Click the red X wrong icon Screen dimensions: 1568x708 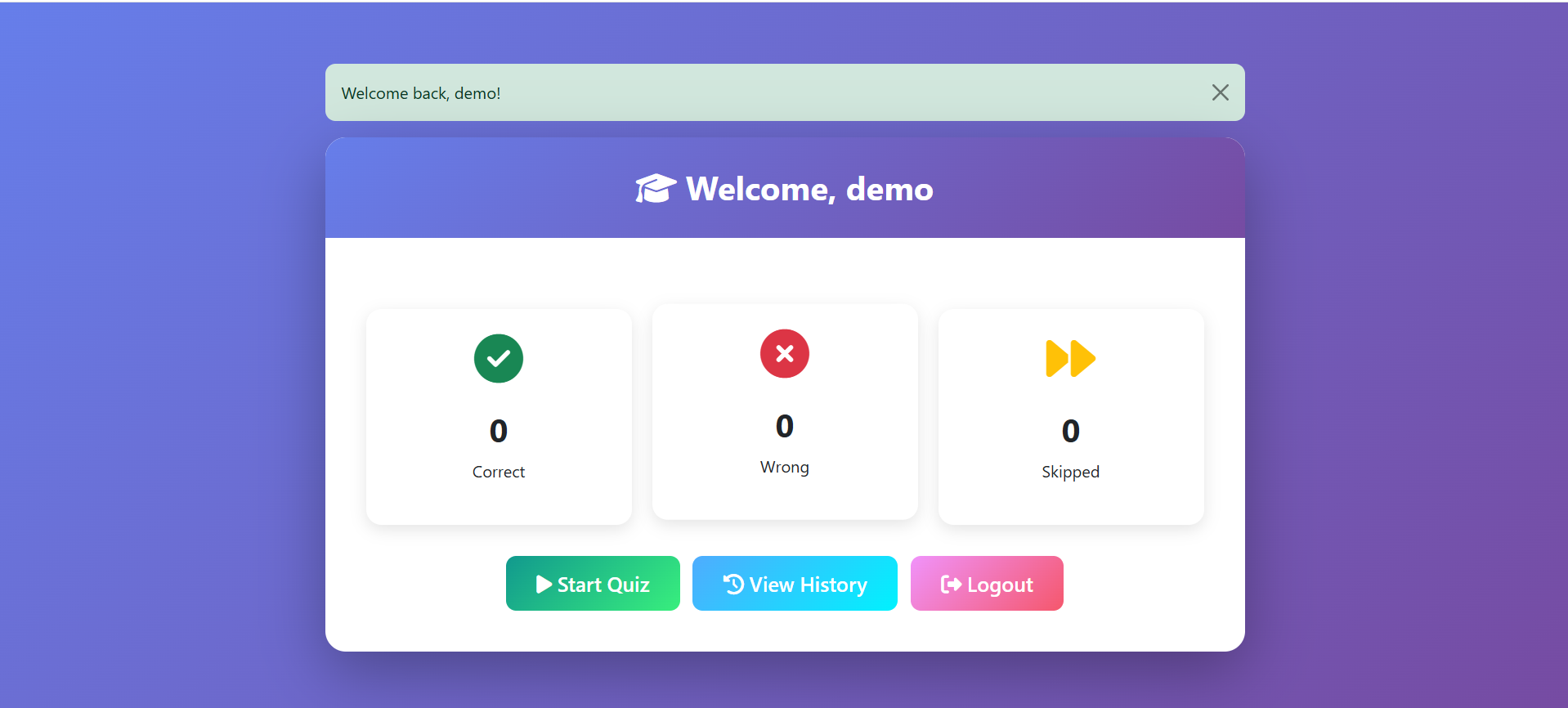784,353
